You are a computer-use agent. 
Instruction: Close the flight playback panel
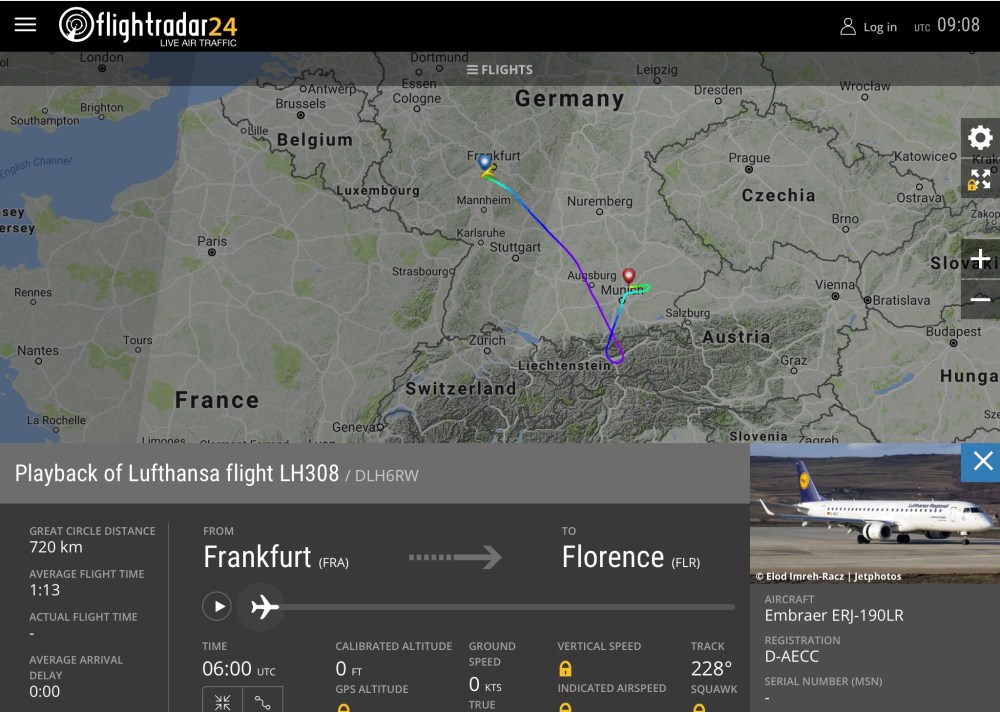tap(982, 461)
